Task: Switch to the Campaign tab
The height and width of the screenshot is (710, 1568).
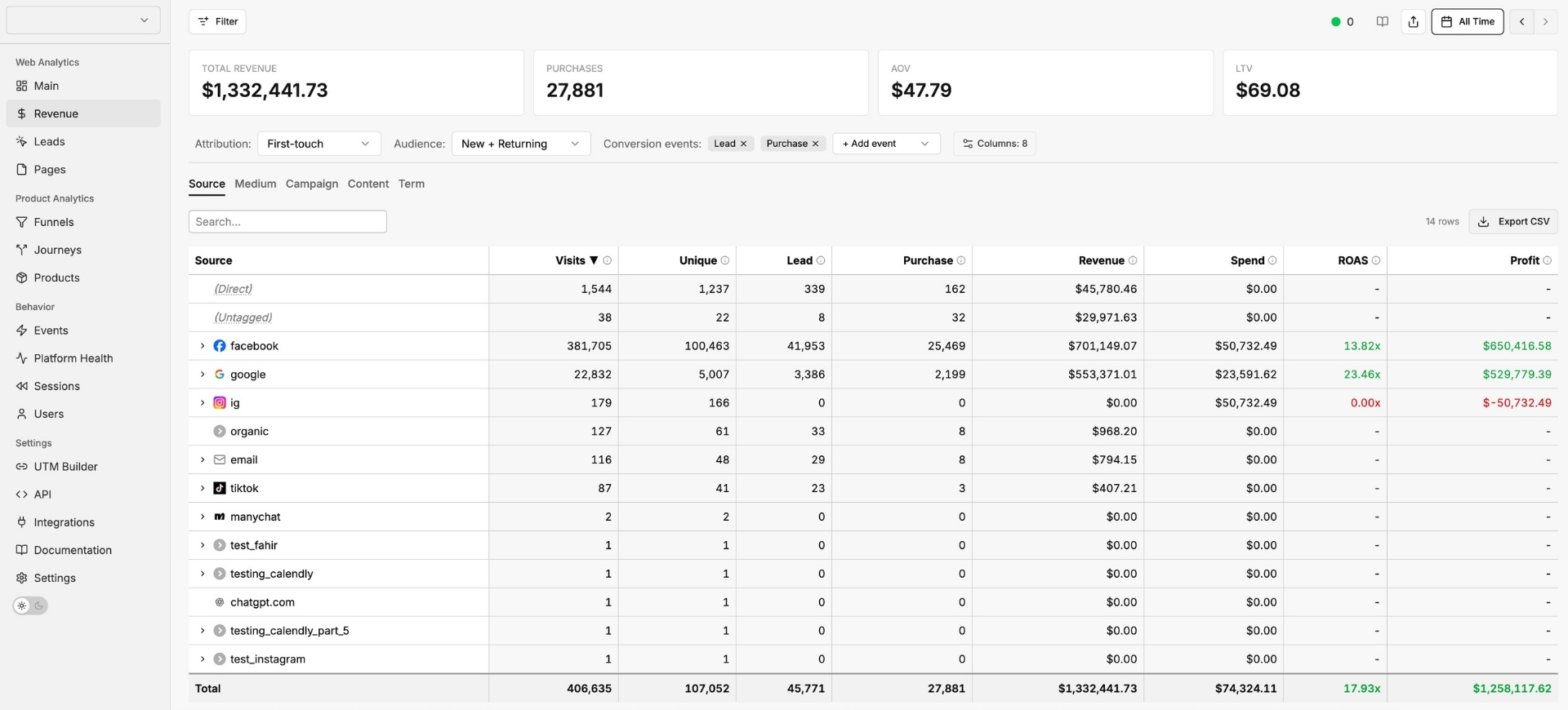Action: (312, 184)
